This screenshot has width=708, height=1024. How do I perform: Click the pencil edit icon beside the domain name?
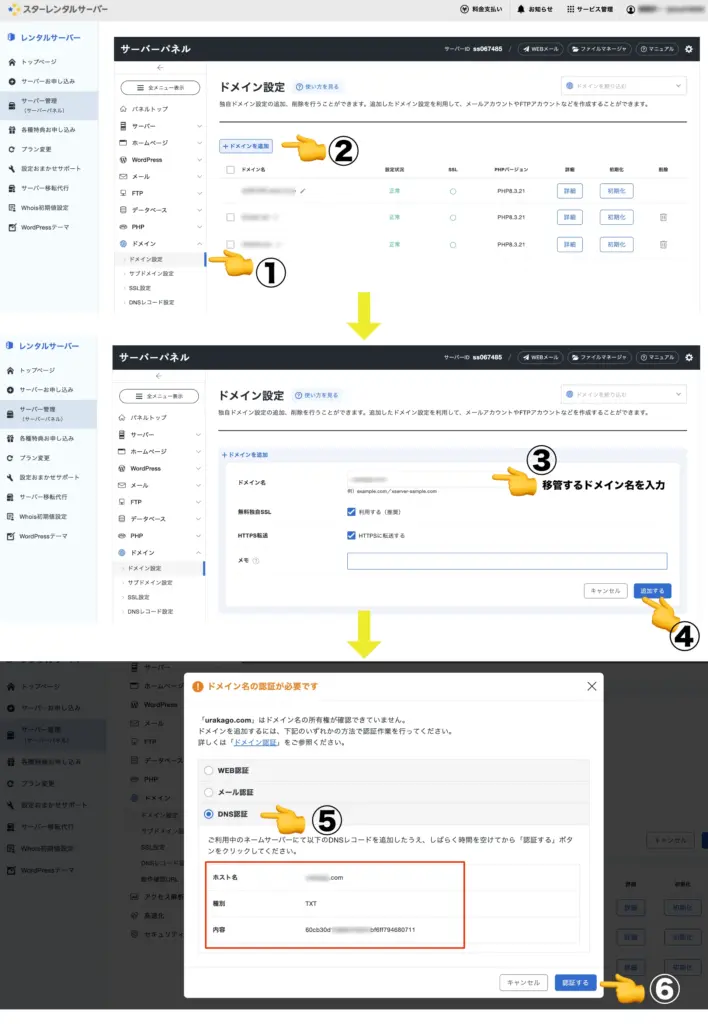coord(303,191)
